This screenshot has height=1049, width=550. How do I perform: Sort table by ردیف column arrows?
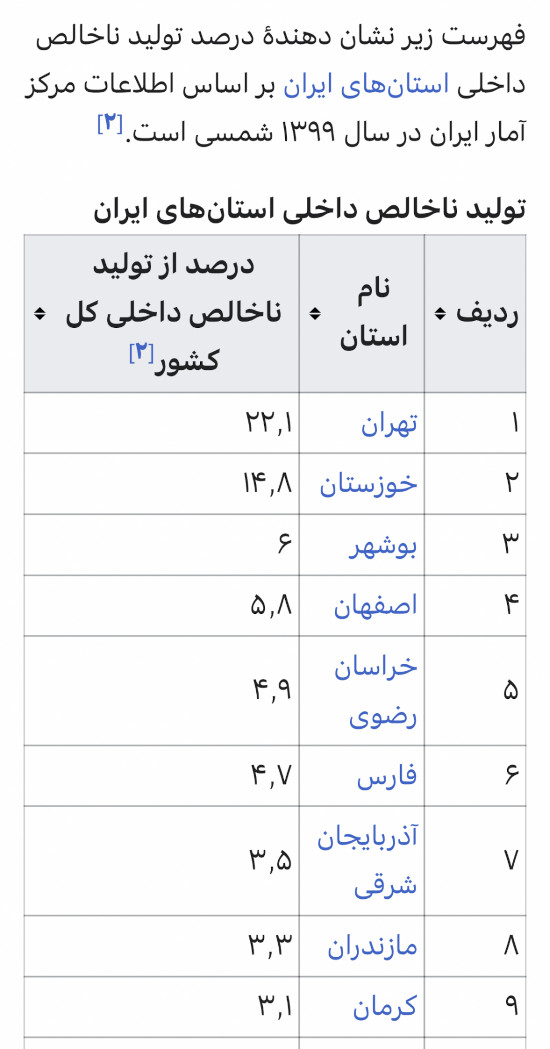(440, 313)
